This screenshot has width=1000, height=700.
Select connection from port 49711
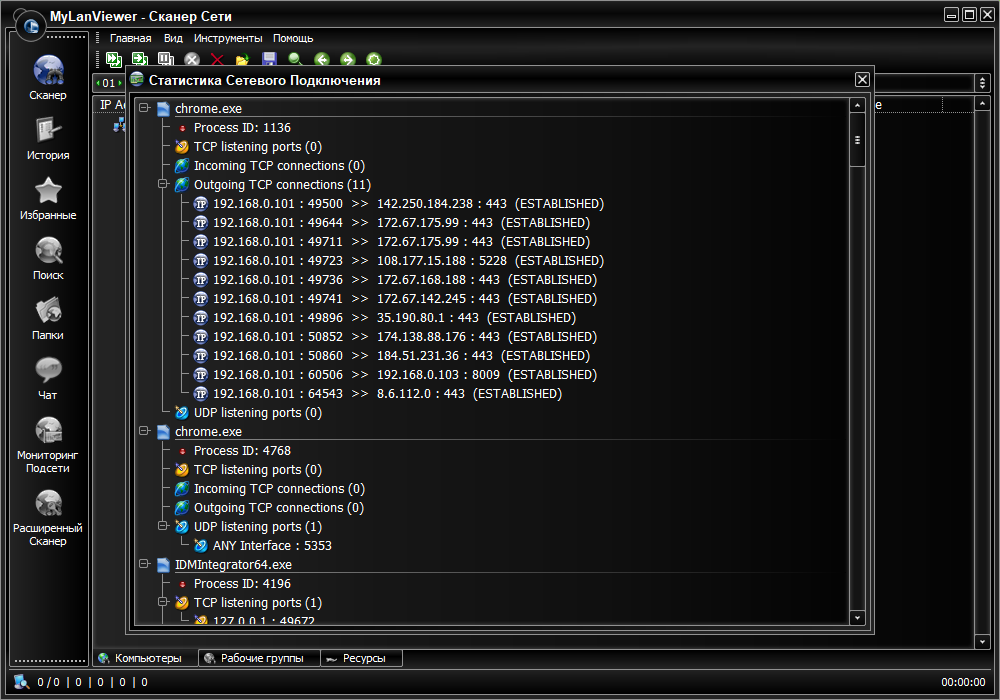tap(401, 242)
